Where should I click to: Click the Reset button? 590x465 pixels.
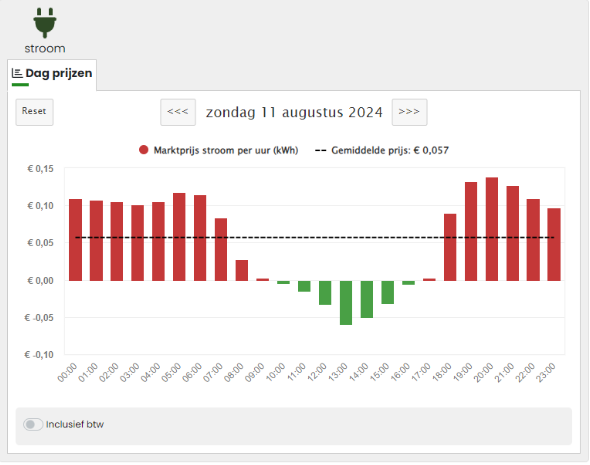pyautogui.click(x=34, y=112)
